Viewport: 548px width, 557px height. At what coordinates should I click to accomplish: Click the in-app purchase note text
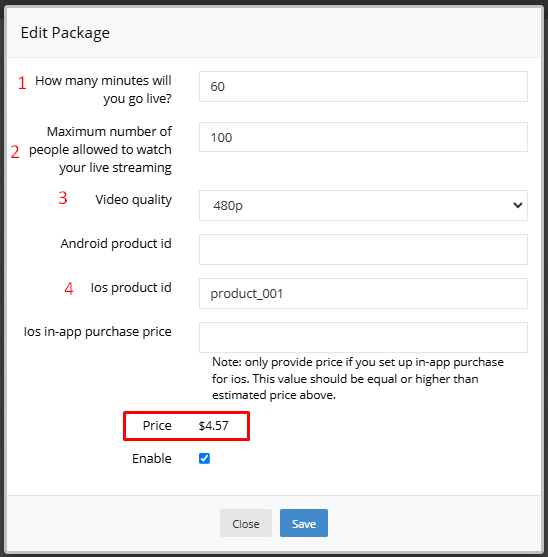(358, 378)
